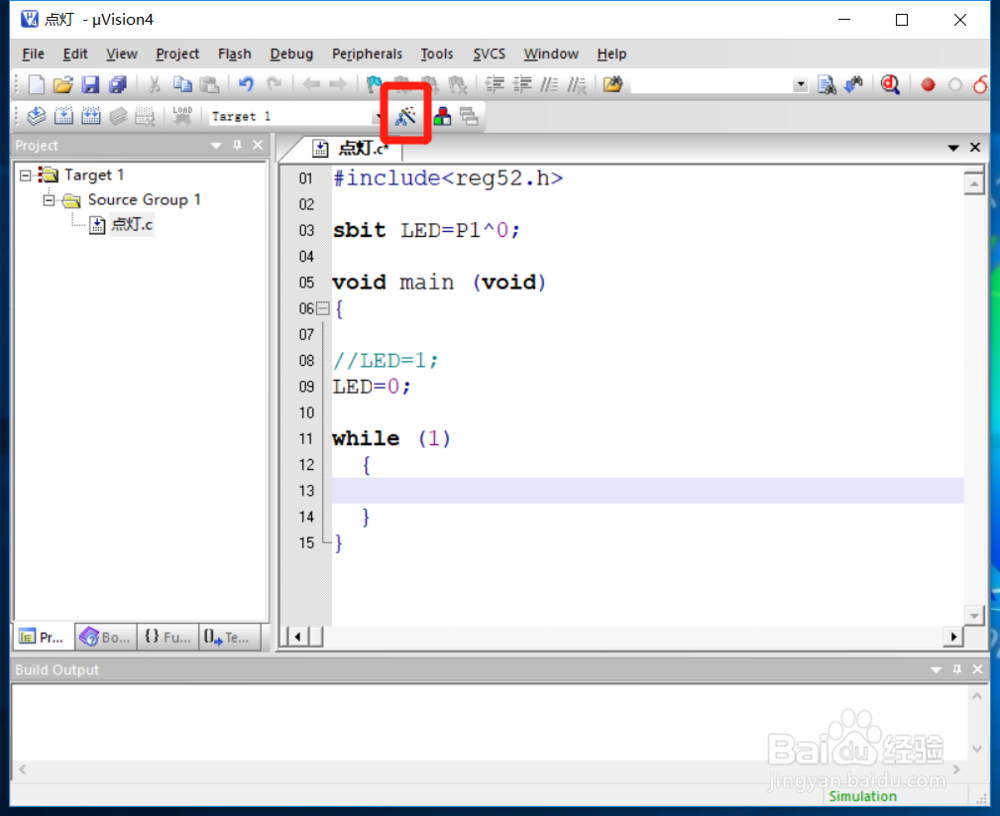Viewport: 1000px width, 816px height.
Task: Switch to the Project tab
Action: point(43,637)
